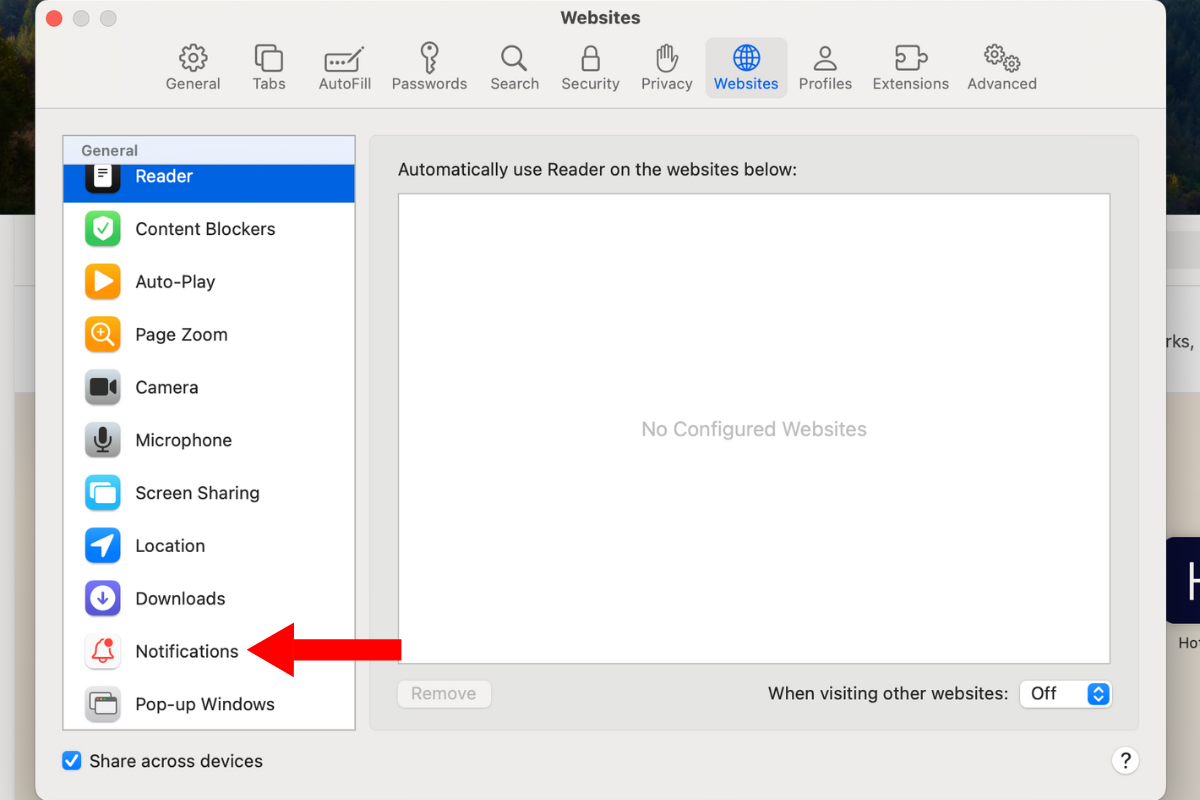
Task: Select the Camera icon in sidebar
Action: click(103, 388)
